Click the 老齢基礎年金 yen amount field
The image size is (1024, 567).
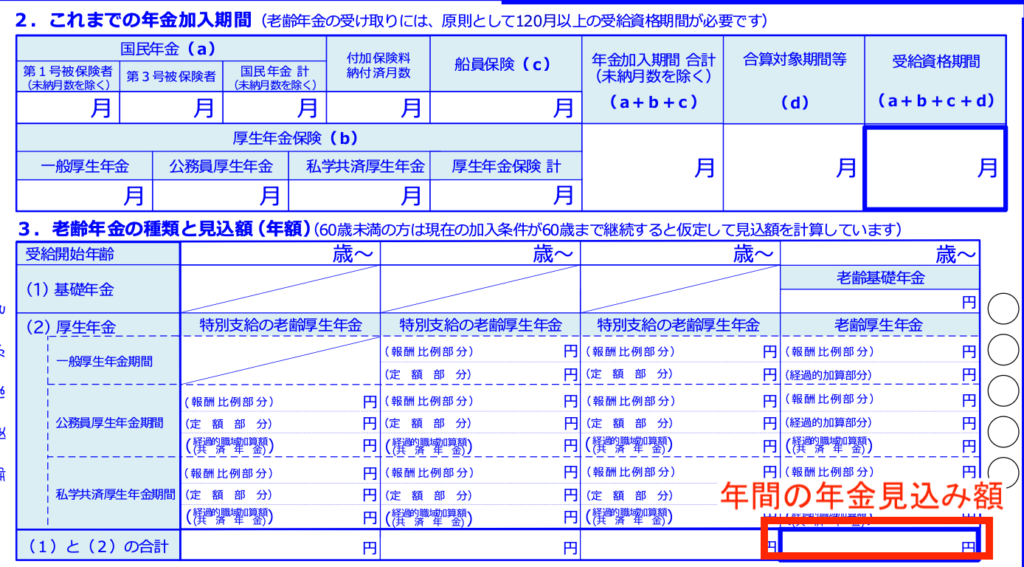[x=878, y=300]
